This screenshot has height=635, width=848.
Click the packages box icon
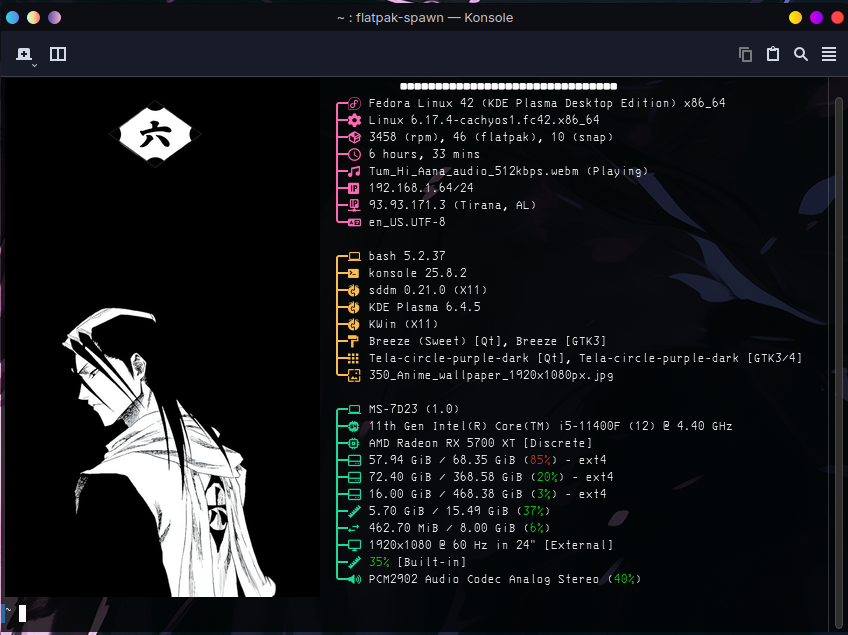[354, 137]
